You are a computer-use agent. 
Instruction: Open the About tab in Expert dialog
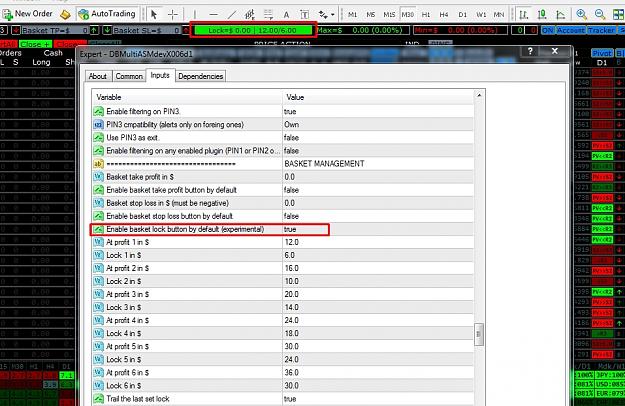(98, 76)
